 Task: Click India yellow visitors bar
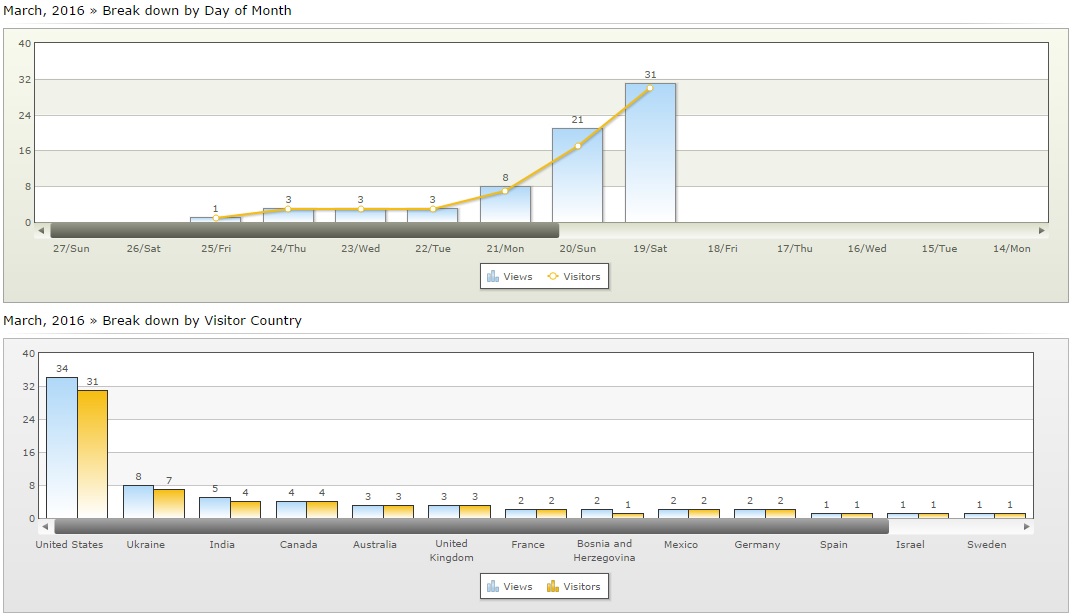(245, 510)
